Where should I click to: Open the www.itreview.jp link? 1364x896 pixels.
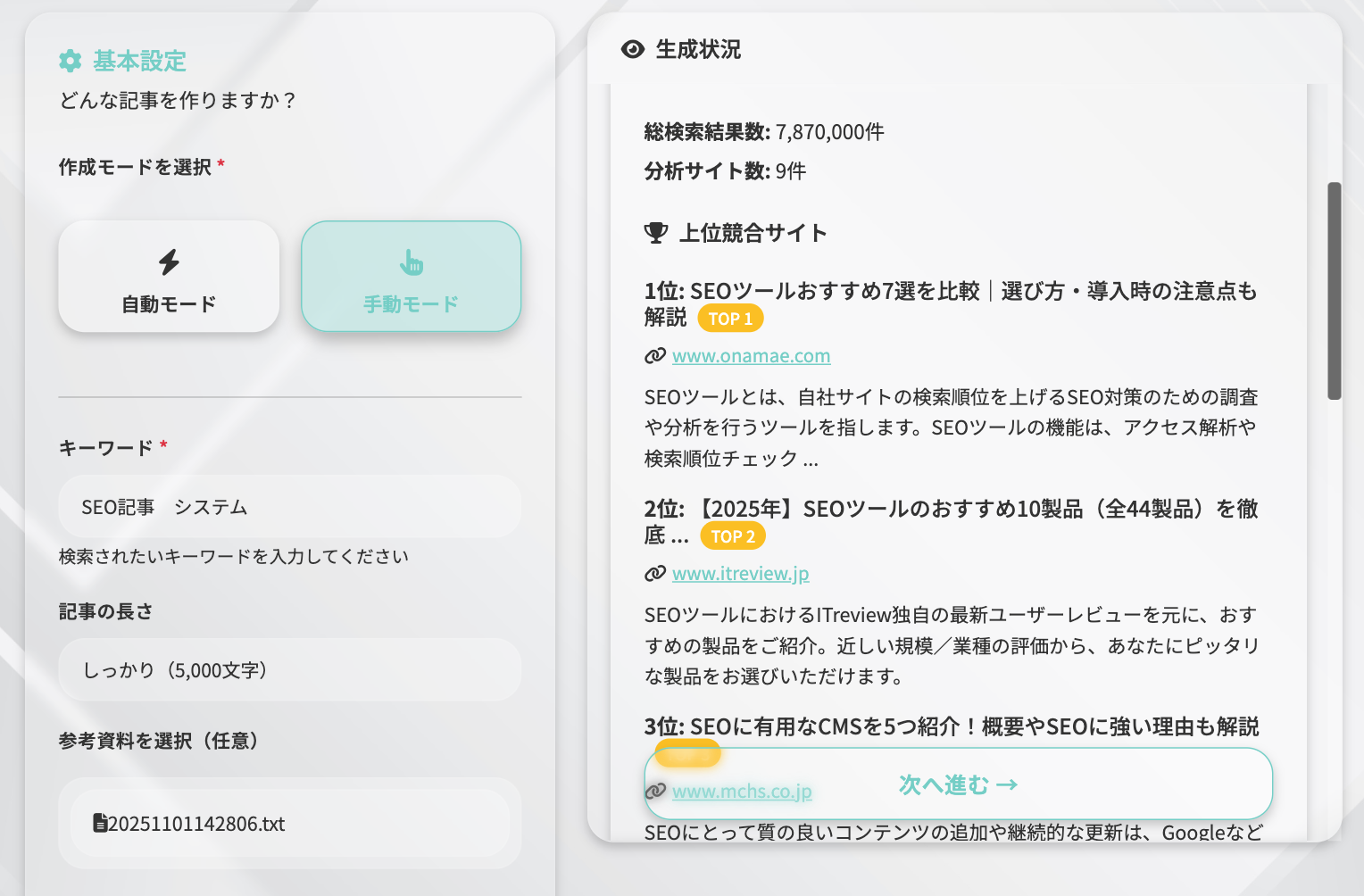(740, 573)
